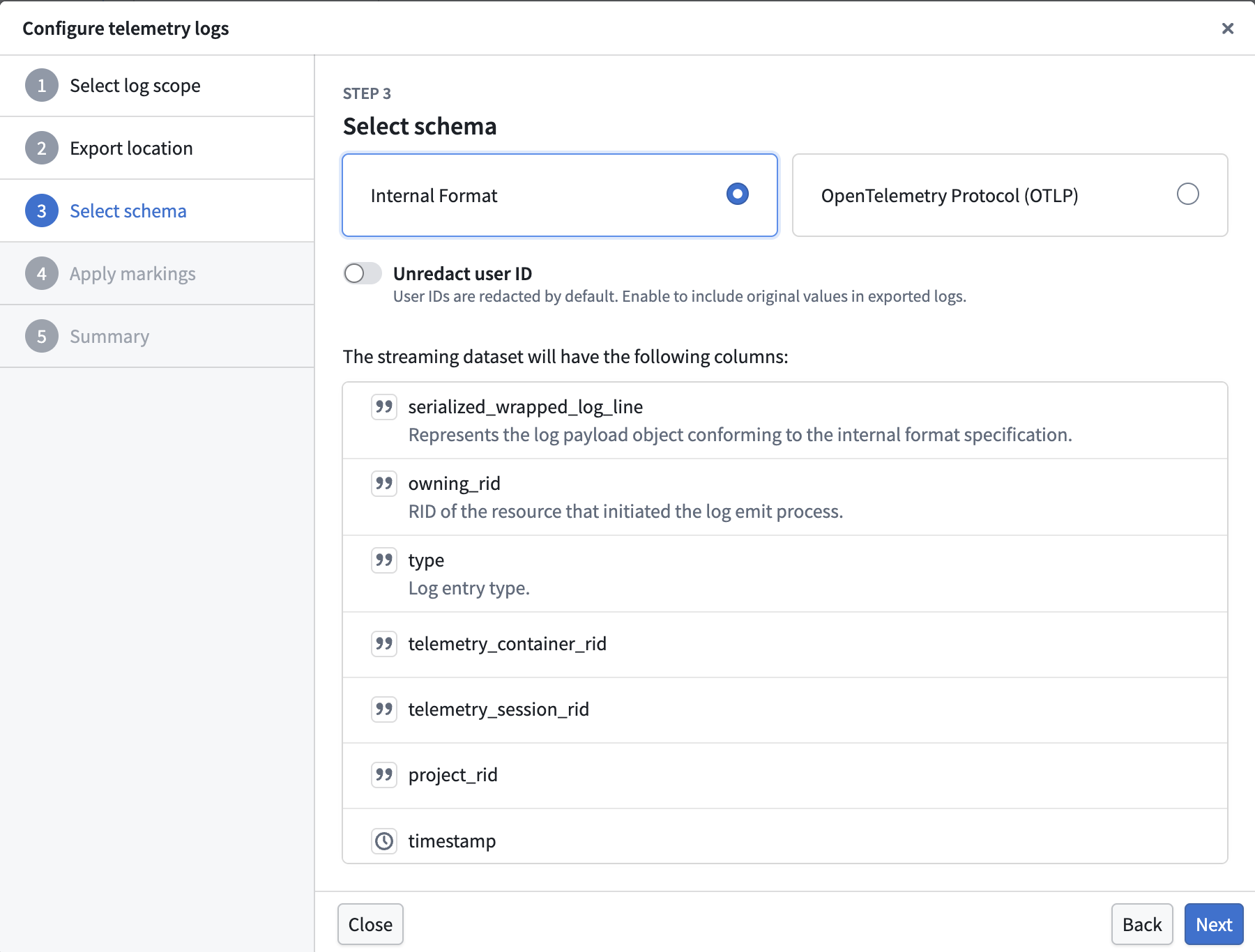Click the Close button

click(x=370, y=924)
